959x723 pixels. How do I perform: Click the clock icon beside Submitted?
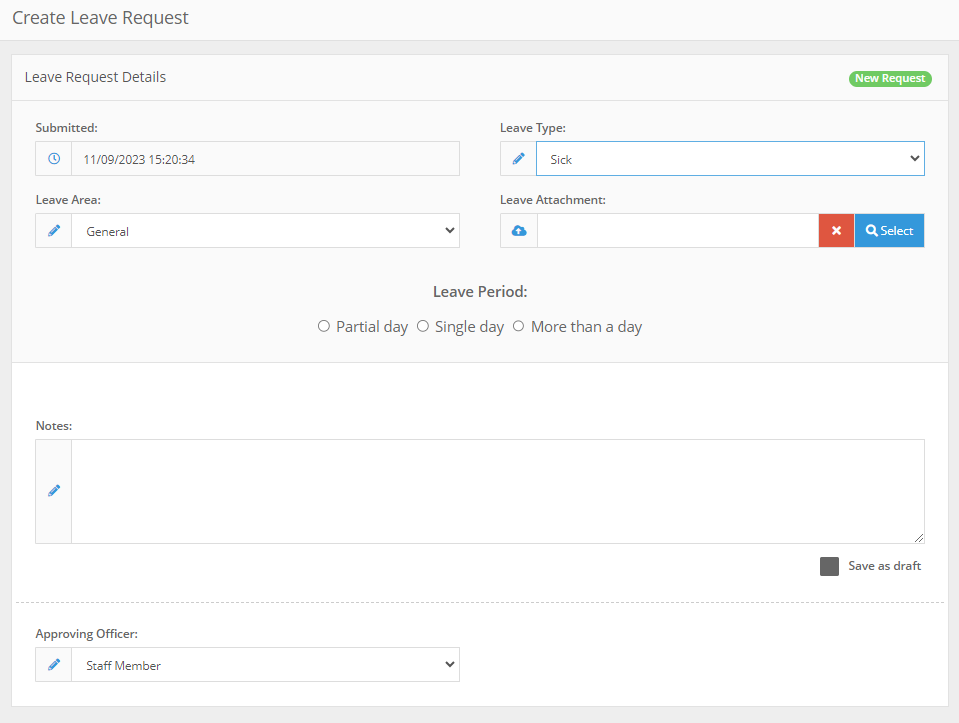click(54, 159)
